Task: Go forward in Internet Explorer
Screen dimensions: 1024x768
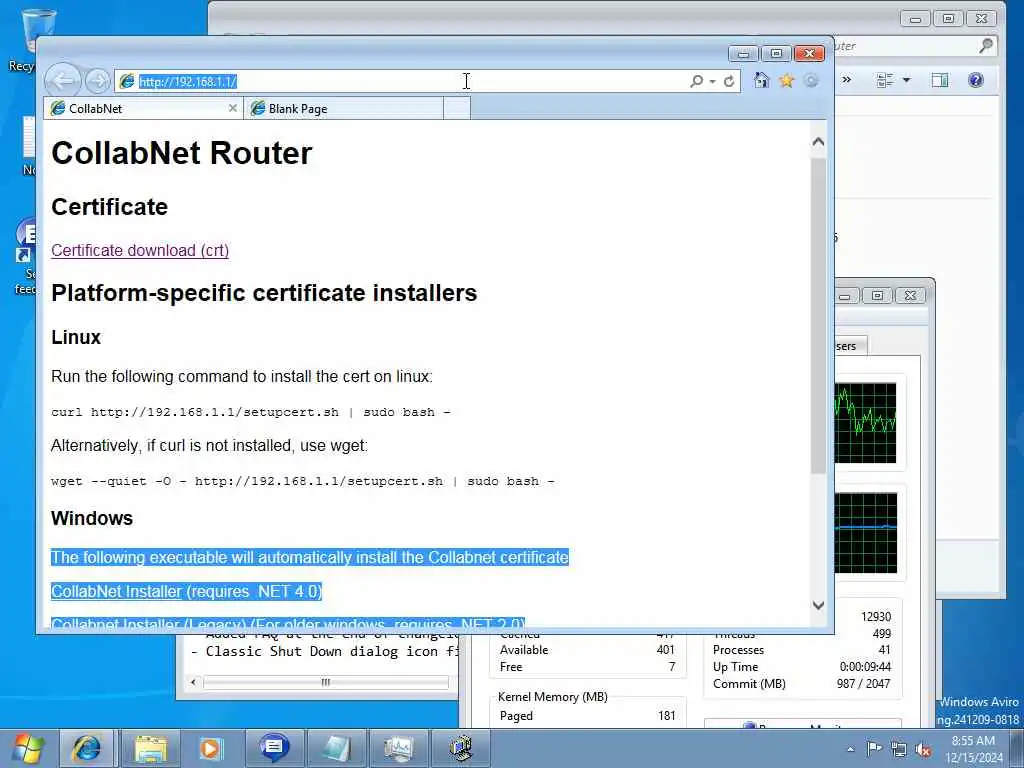Action: click(x=98, y=81)
